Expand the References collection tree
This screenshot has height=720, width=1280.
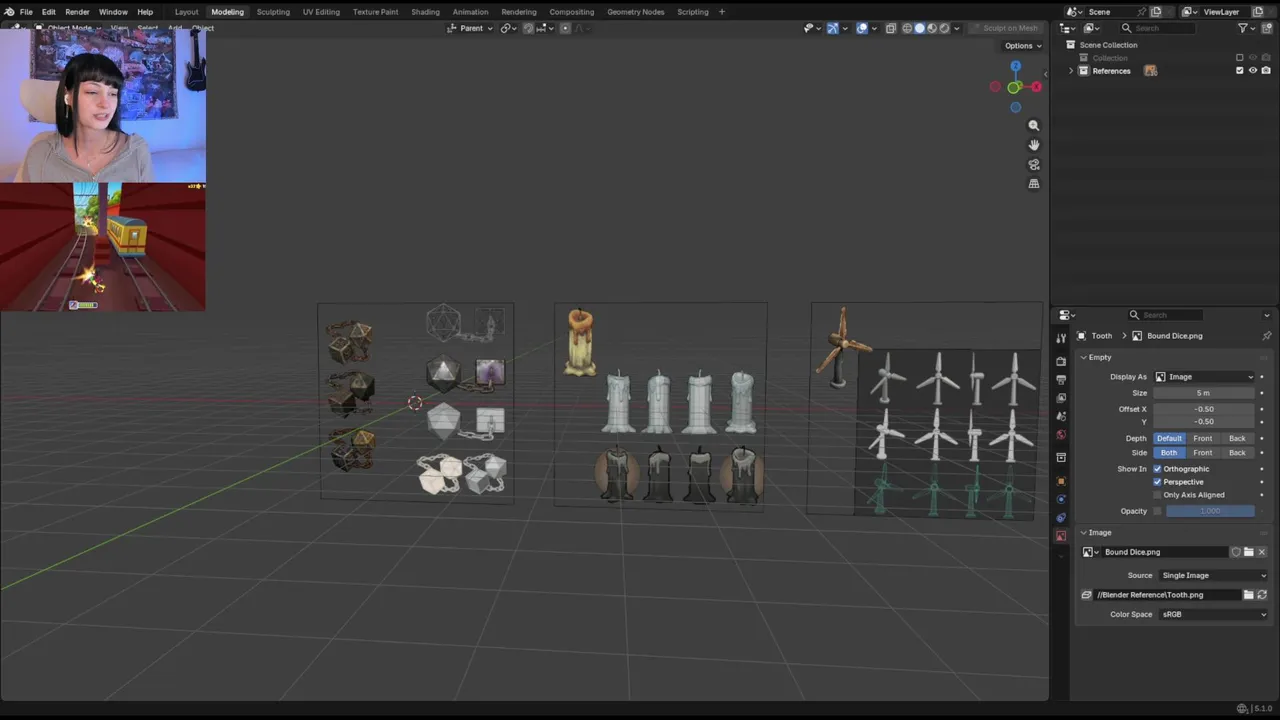[1071, 71]
